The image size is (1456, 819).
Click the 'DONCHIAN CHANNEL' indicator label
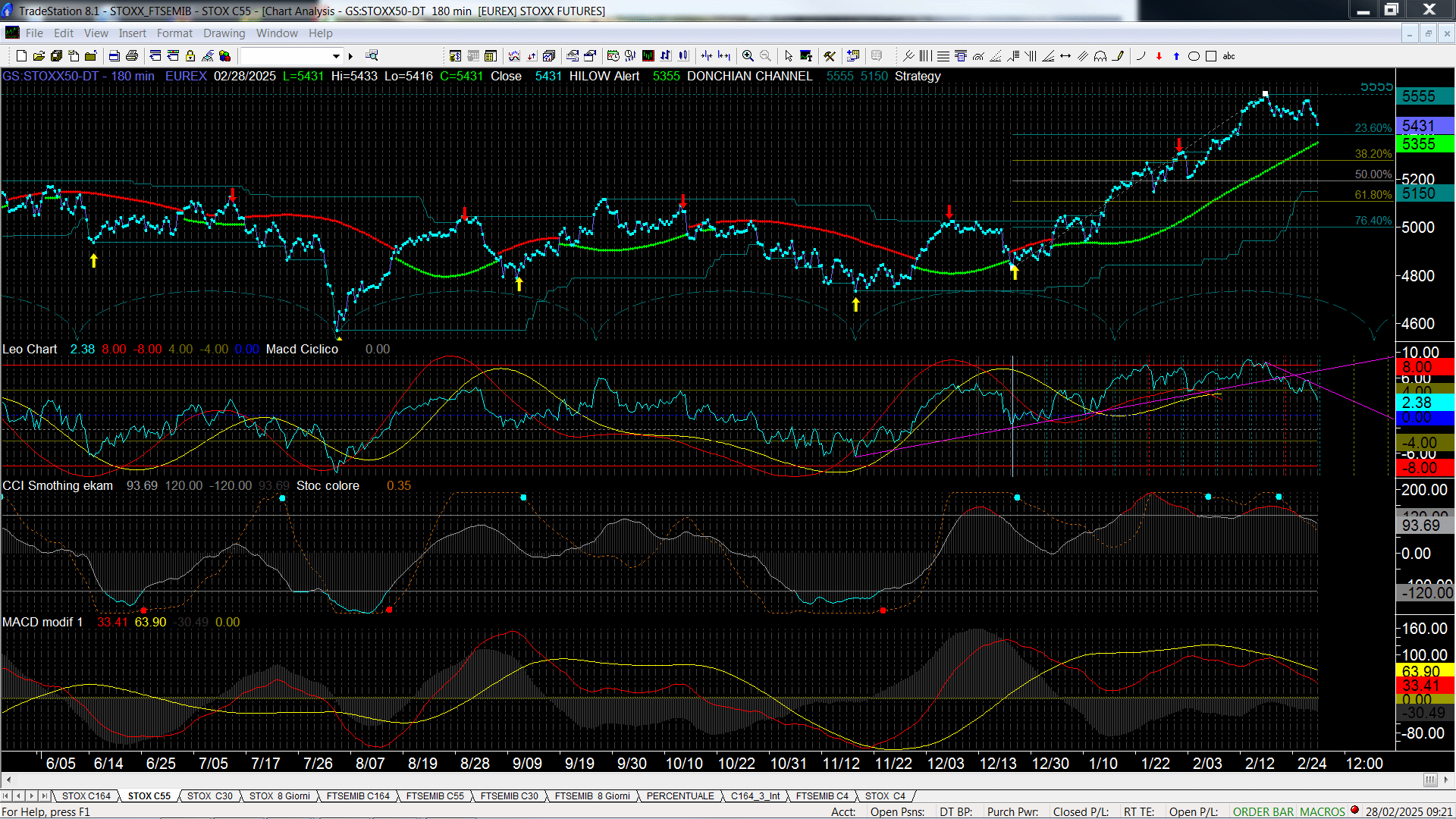pyautogui.click(x=749, y=77)
